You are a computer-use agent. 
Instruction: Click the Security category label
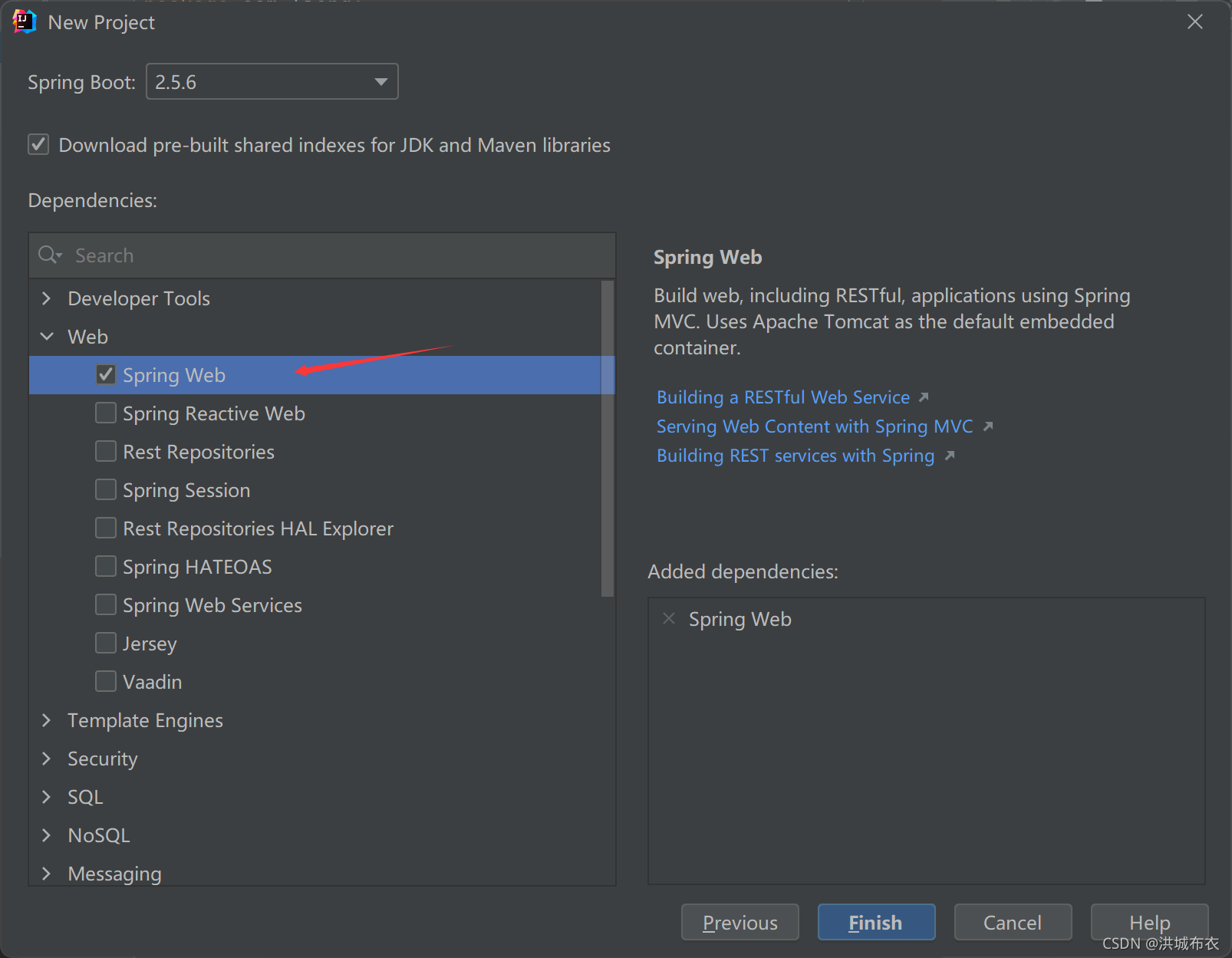tap(103, 759)
